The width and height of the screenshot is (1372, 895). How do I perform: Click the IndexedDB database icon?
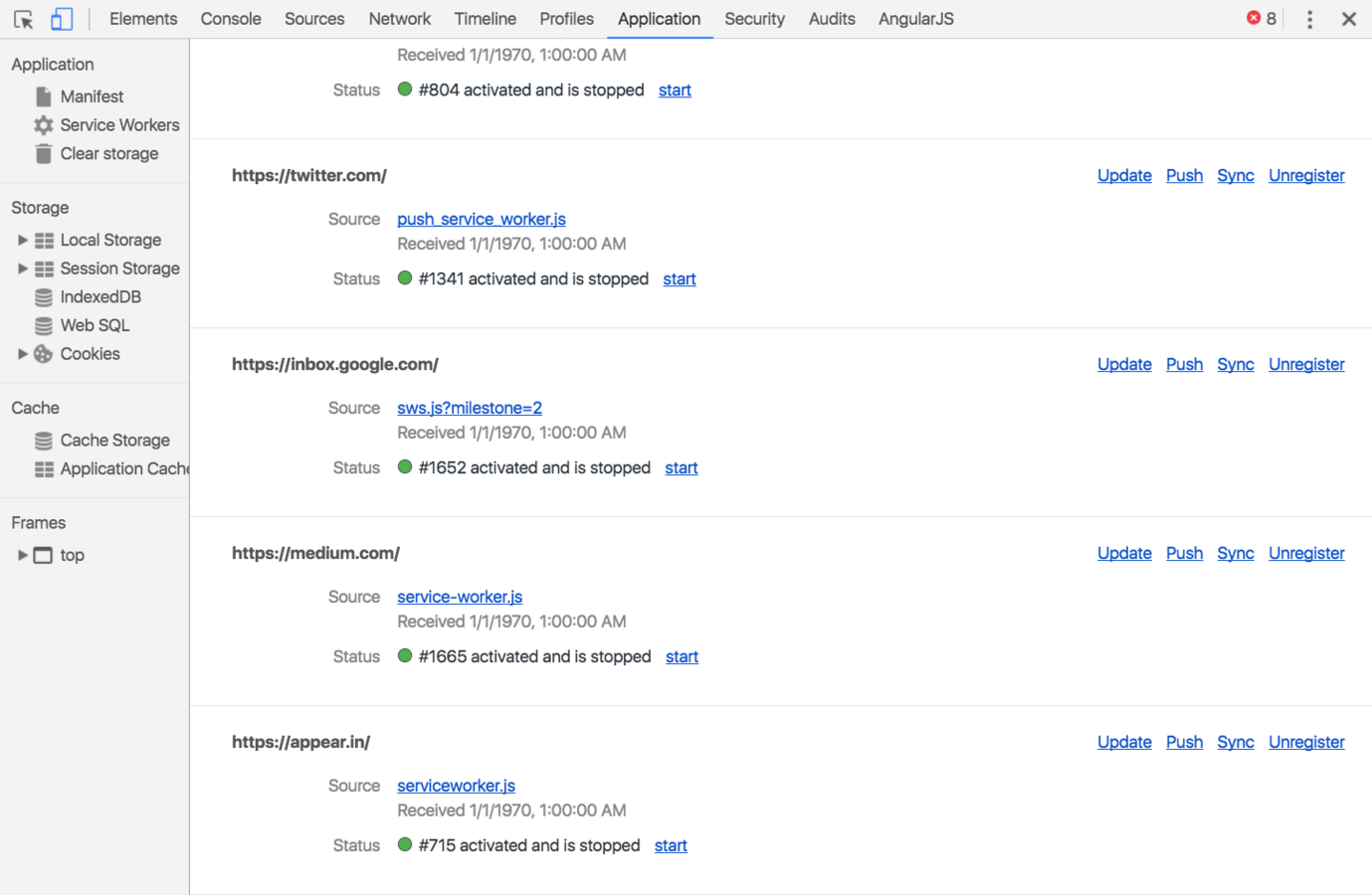[x=44, y=297]
